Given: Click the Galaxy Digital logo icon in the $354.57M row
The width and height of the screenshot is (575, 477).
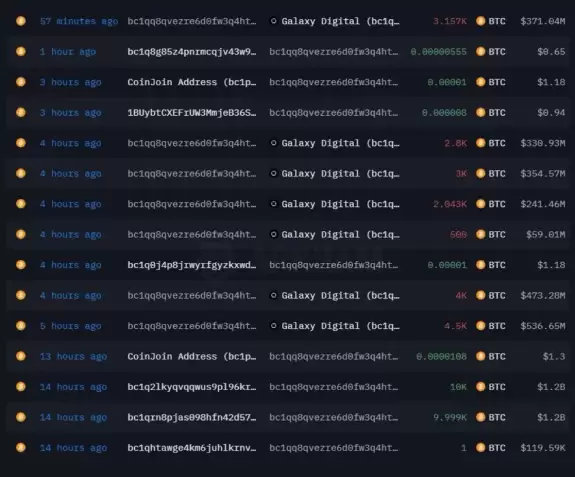Looking at the screenshot, I should [x=274, y=173].
